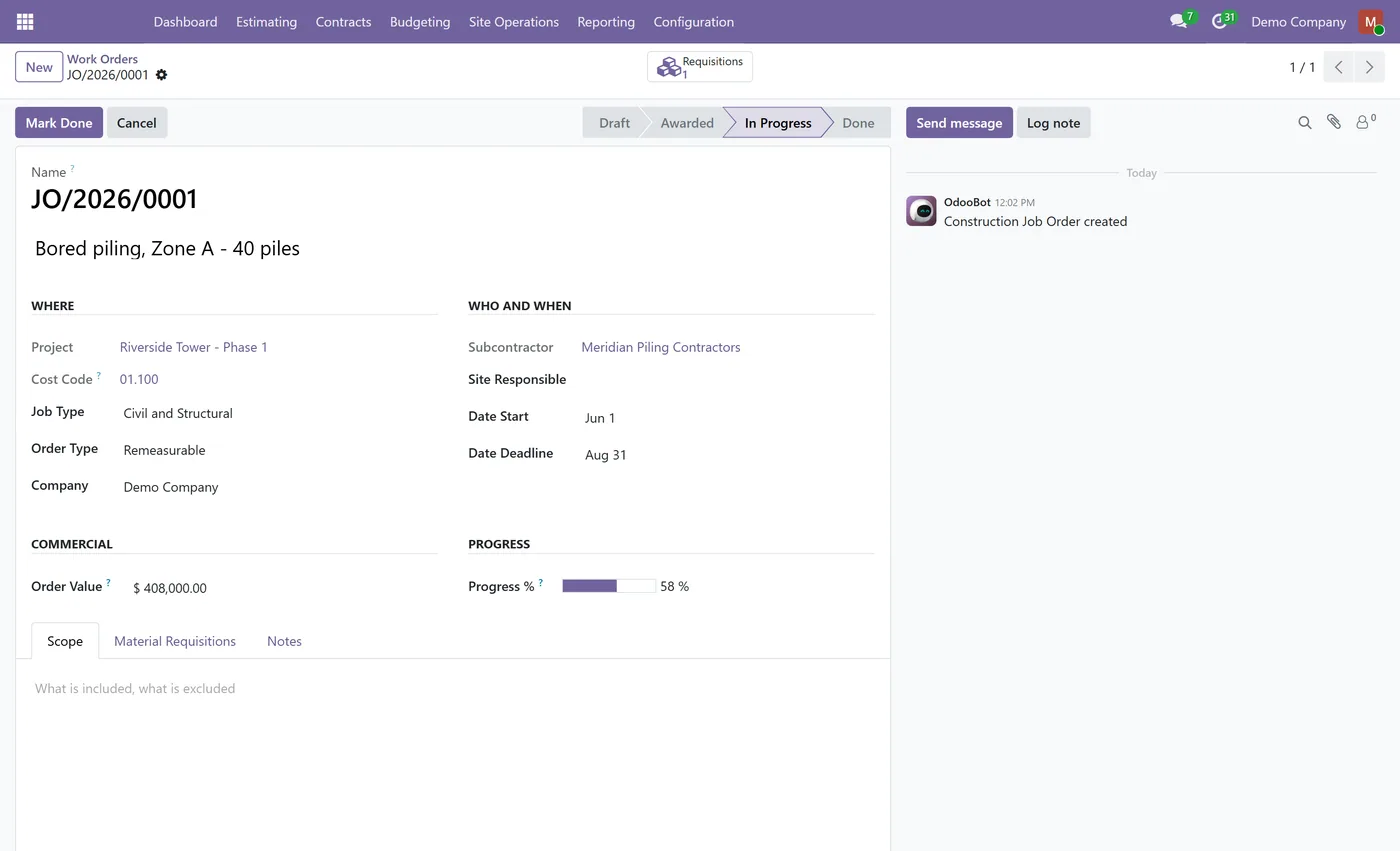Set status to Done in the status bar
Screen dimensions: 1400x851
pos(858,123)
